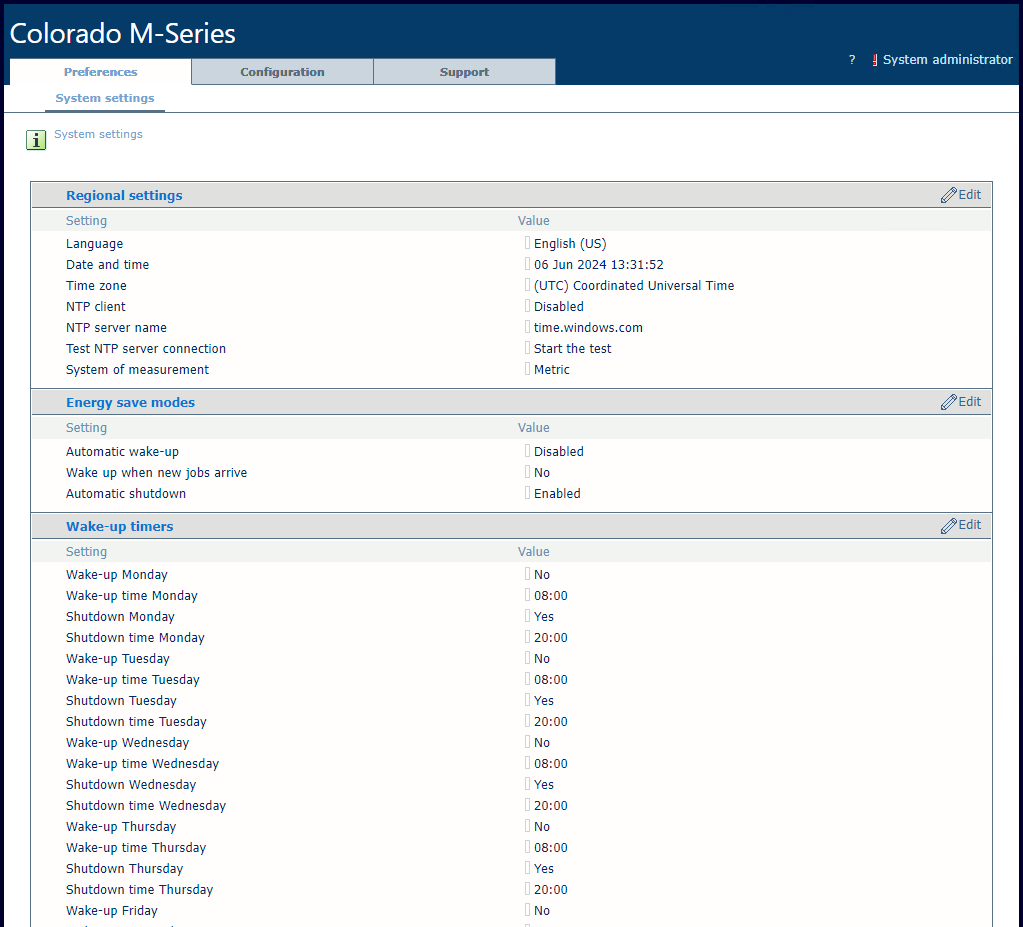Open the Support tab
The width and height of the screenshot is (1023, 927).
464,72
